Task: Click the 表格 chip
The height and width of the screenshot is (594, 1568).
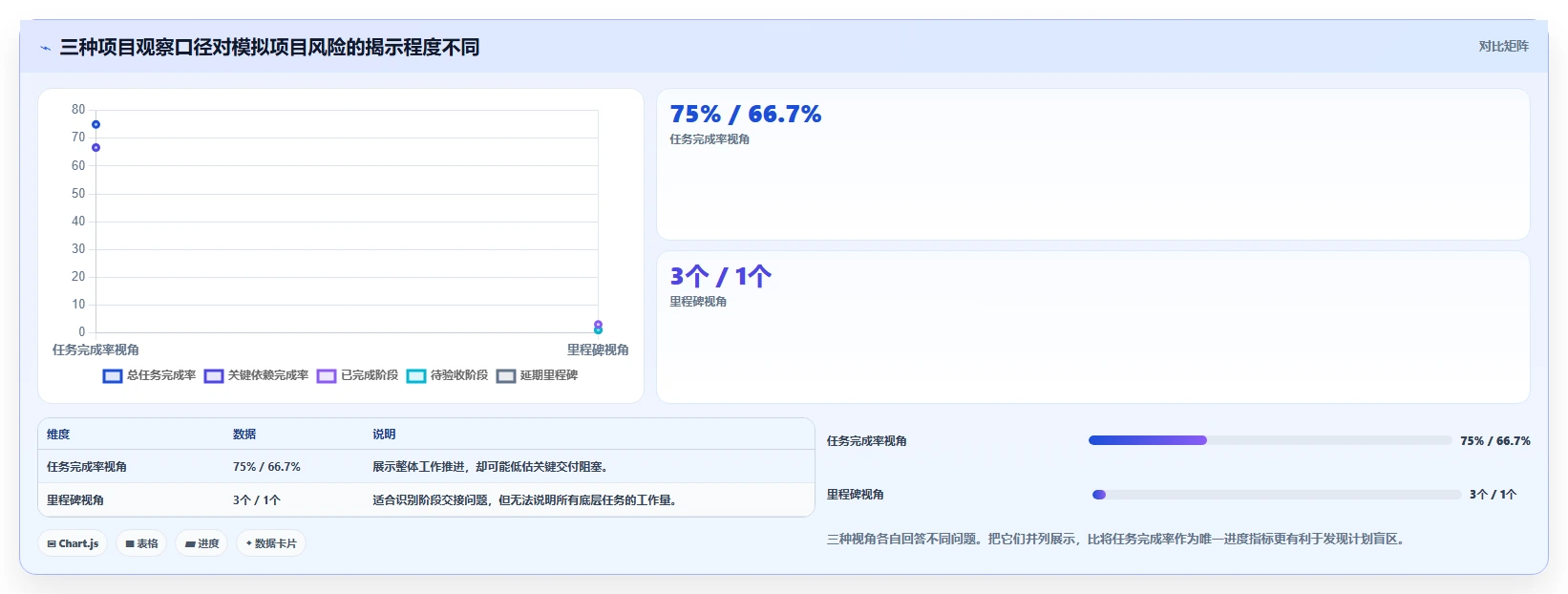Action: click(142, 543)
